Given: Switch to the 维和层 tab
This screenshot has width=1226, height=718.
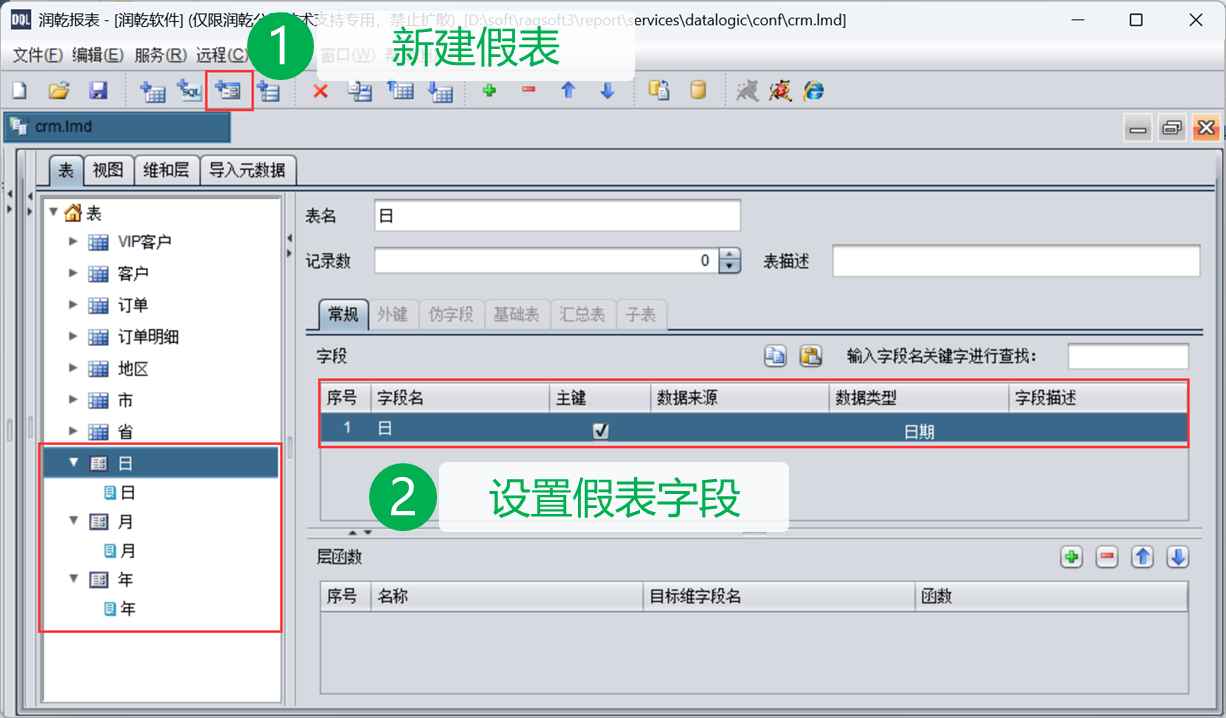Looking at the screenshot, I should tap(166, 170).
